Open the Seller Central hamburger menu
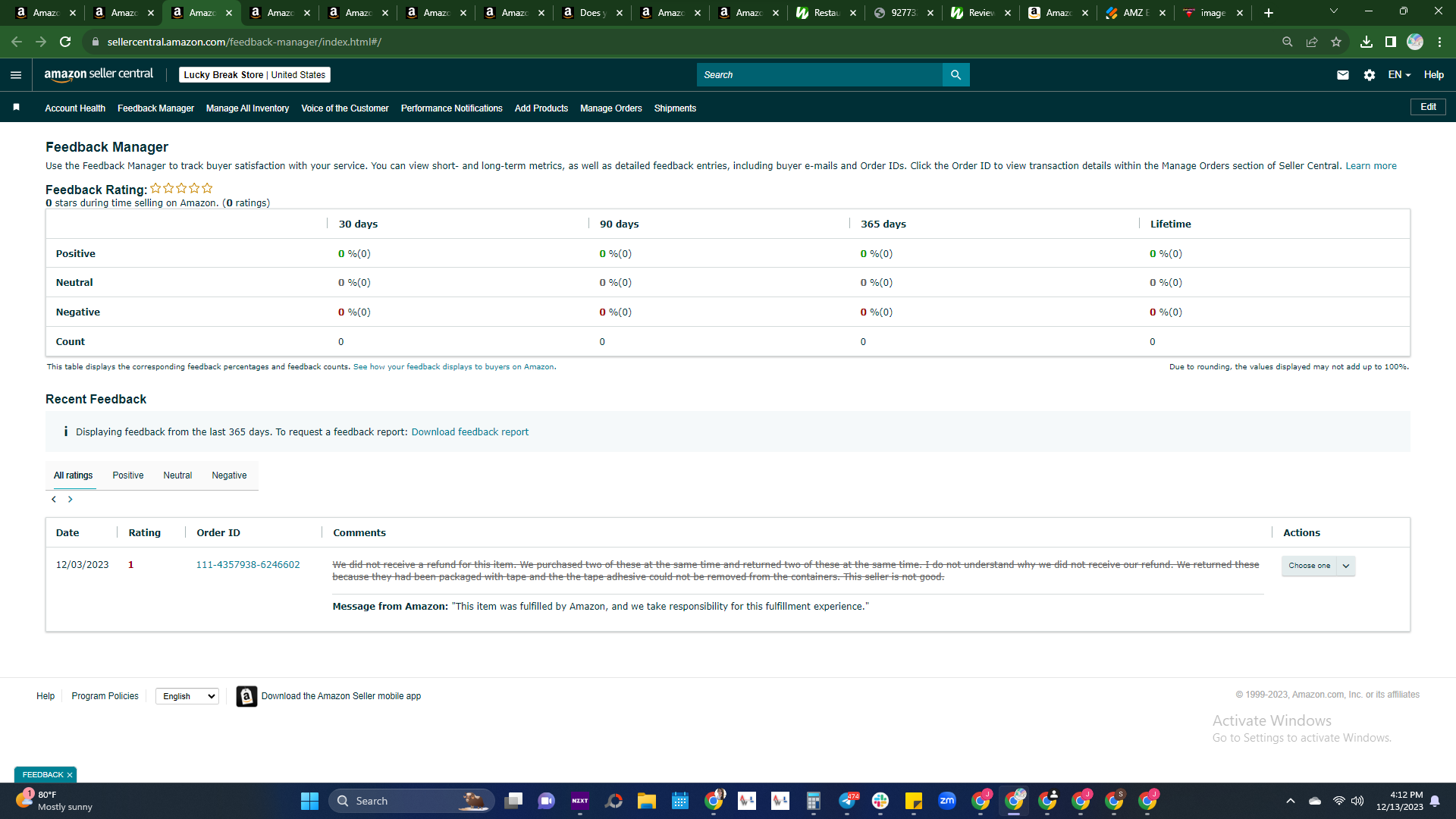This screenshot has height=819, width=1456. pos(16,75)
